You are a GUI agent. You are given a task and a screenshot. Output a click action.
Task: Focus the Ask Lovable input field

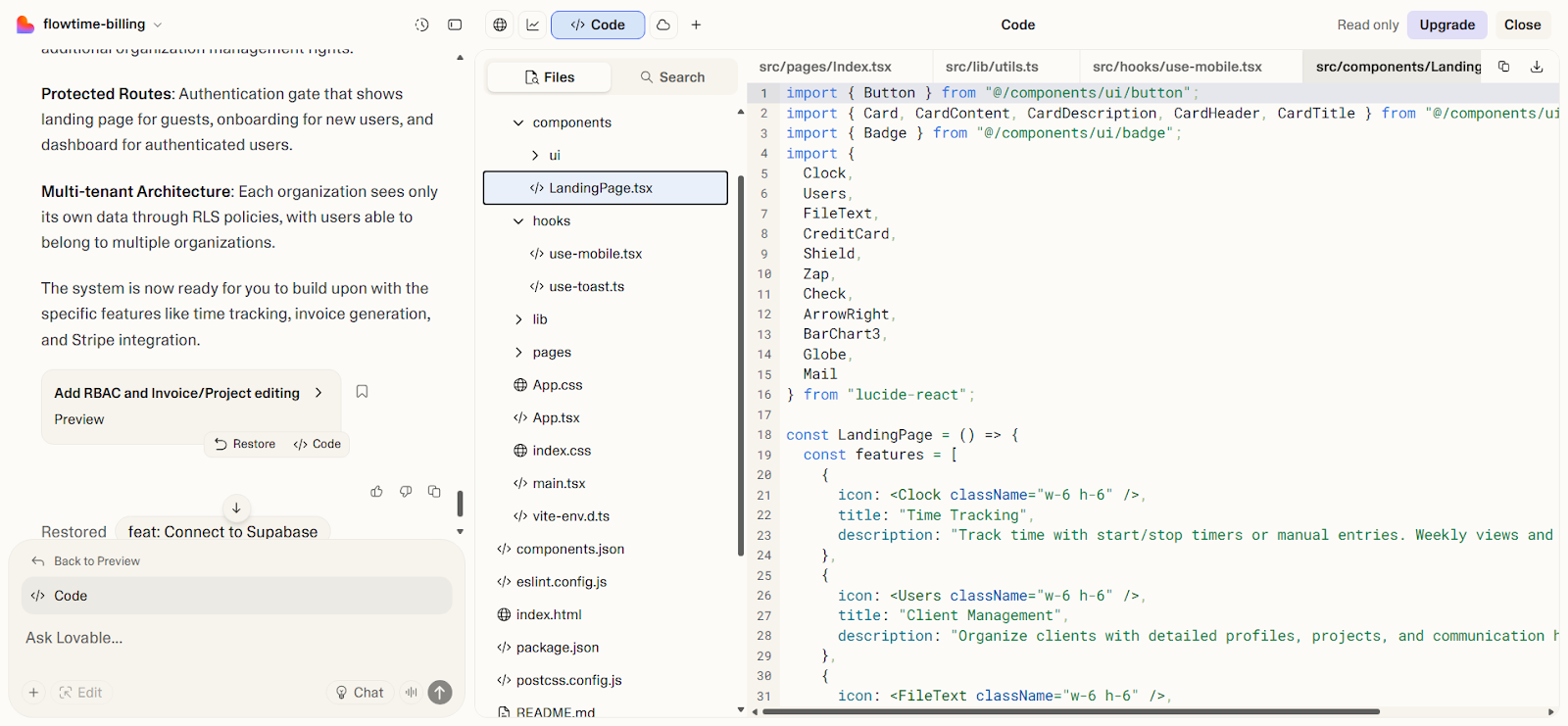235,638
